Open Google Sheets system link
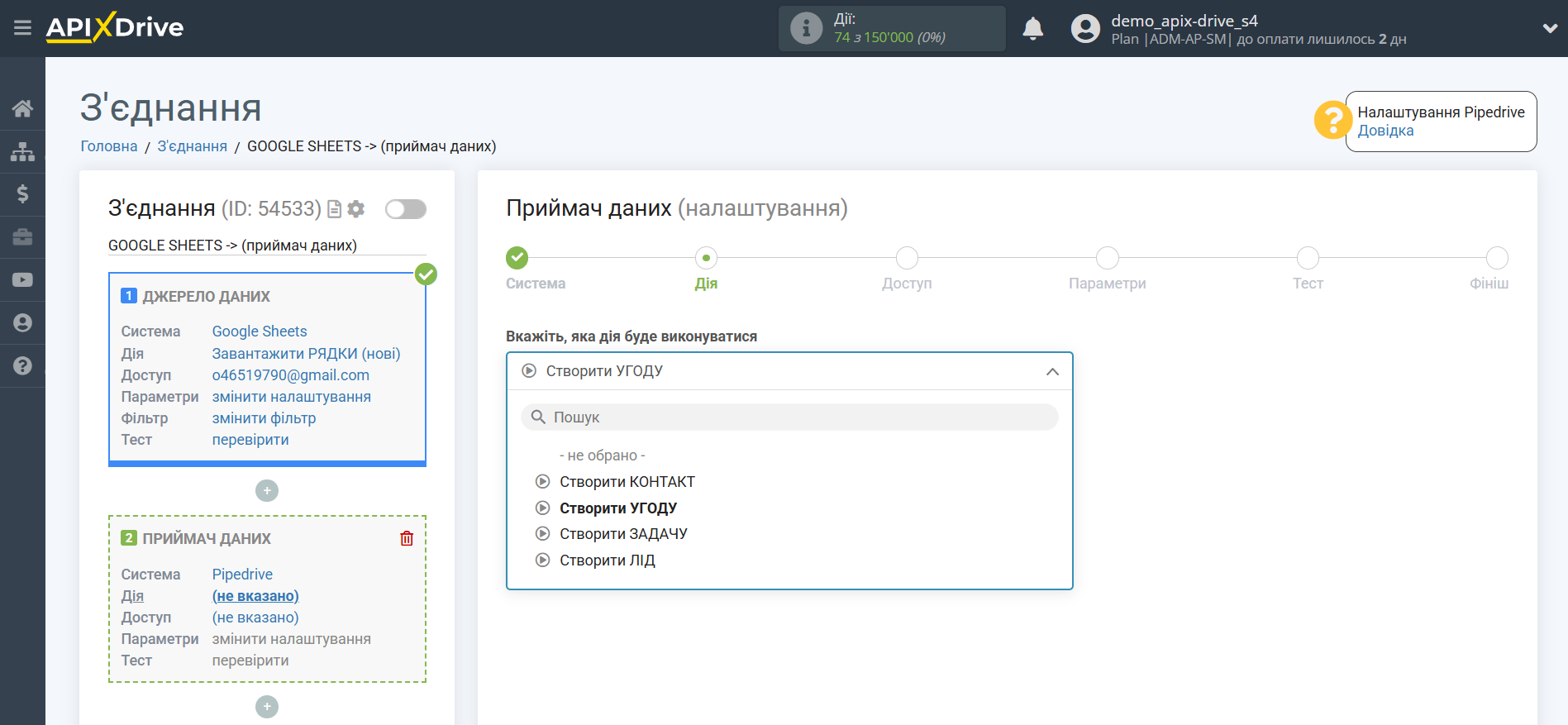This screenshot has width=1568, height=725. tap(260, 331)
